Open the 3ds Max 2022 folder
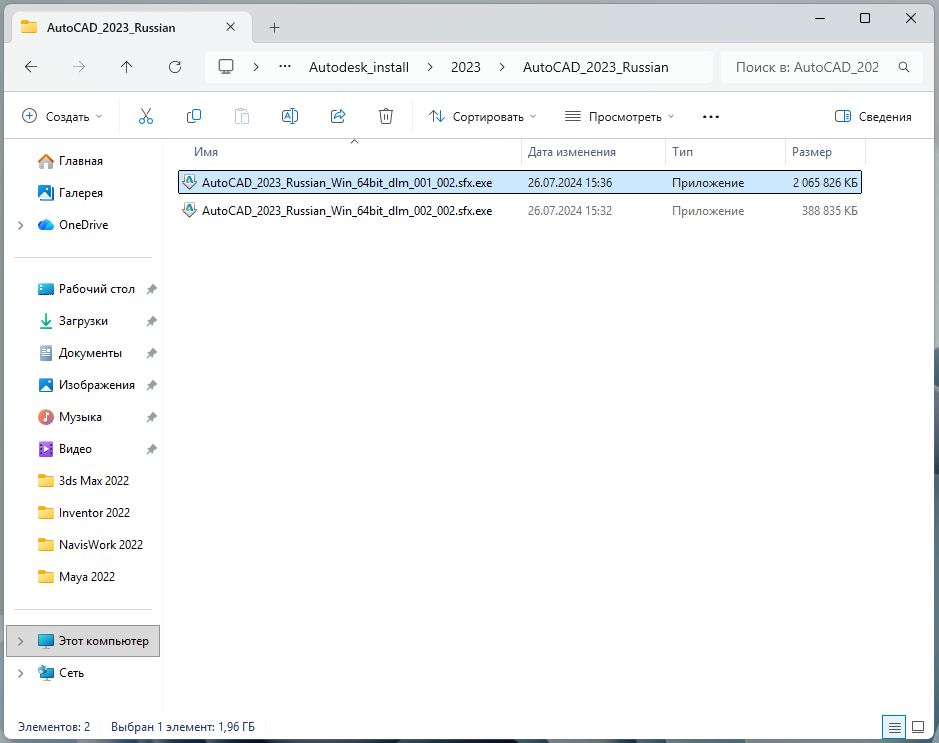This screenshot has width=939, height=743. [83, 481]
